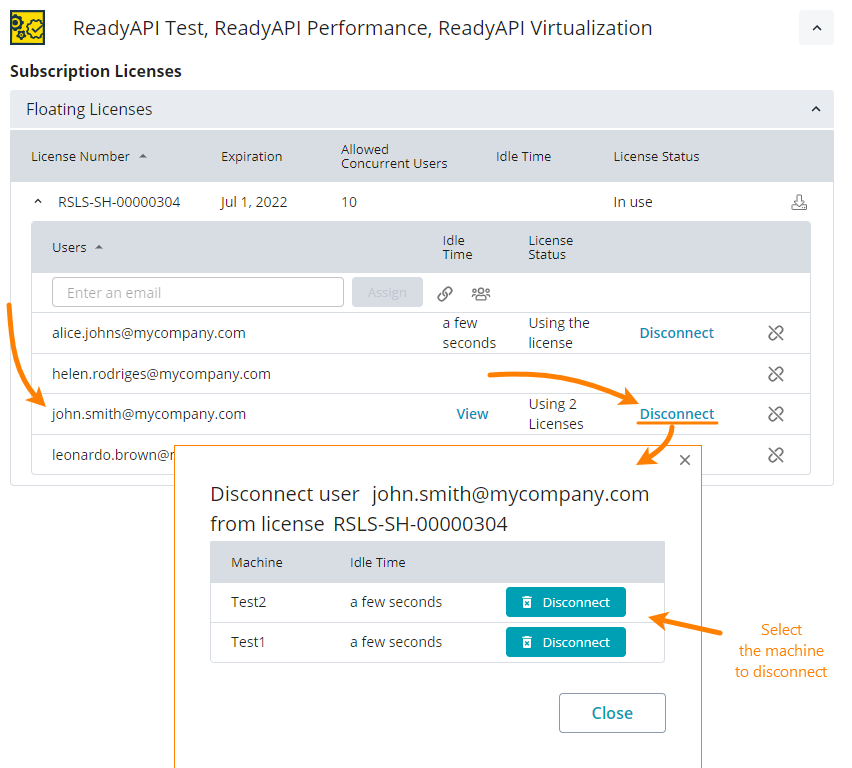Unassign john.smith@mycompany.com using the unlink icon
Viewport: 852px width, 768px height.
point(775,414)
